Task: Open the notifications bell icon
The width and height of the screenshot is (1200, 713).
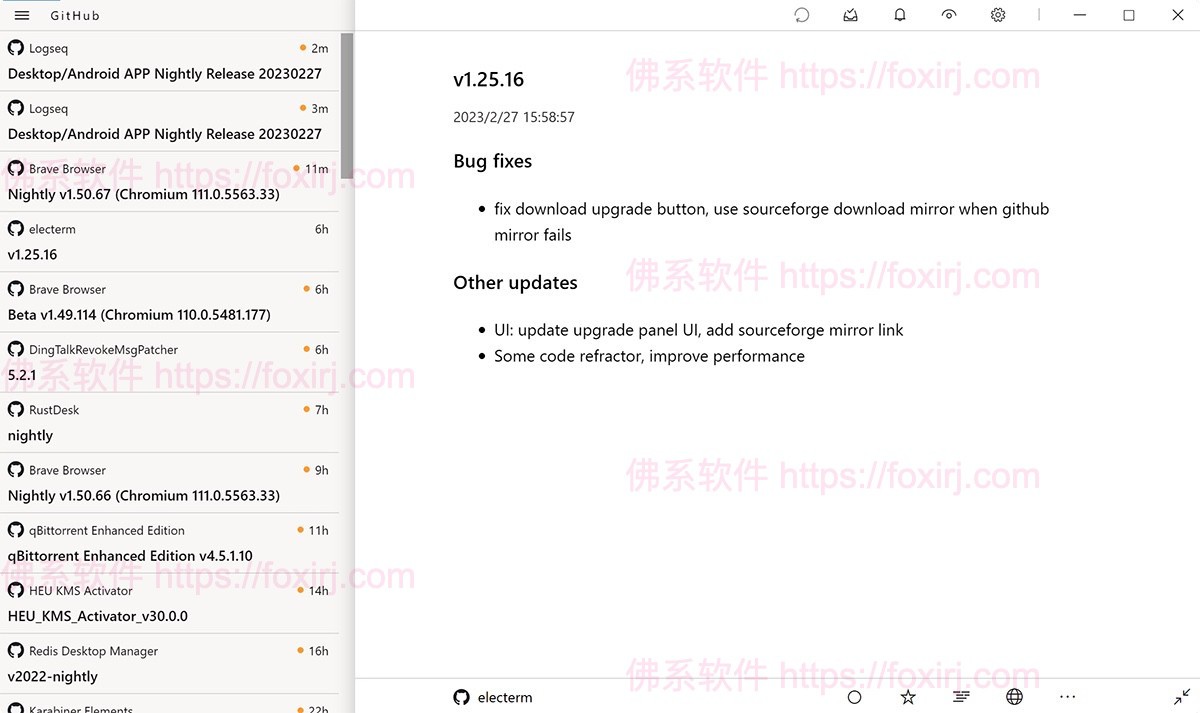Action: pos(899,14)
